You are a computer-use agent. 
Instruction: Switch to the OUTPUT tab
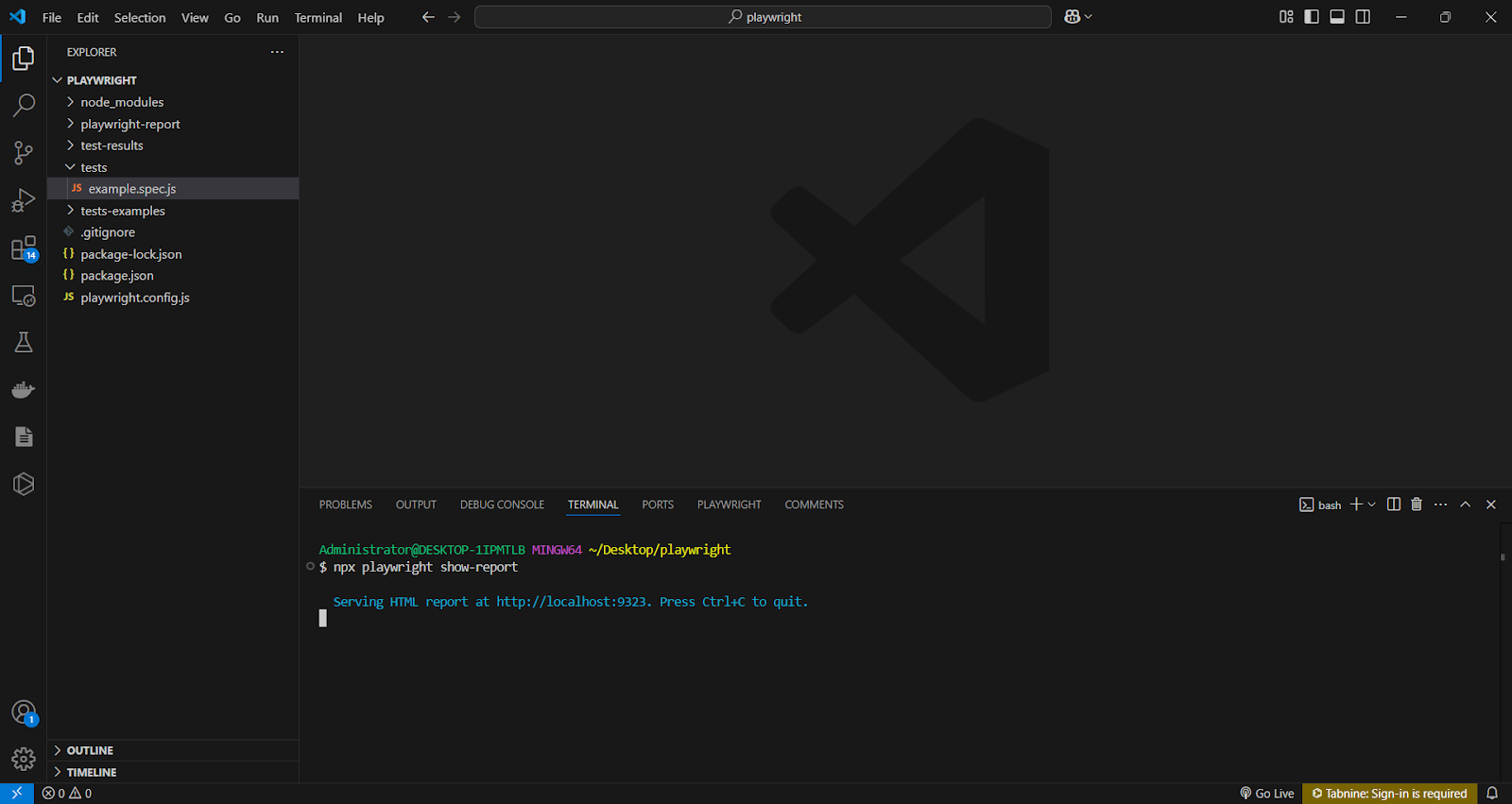point(416,505)
